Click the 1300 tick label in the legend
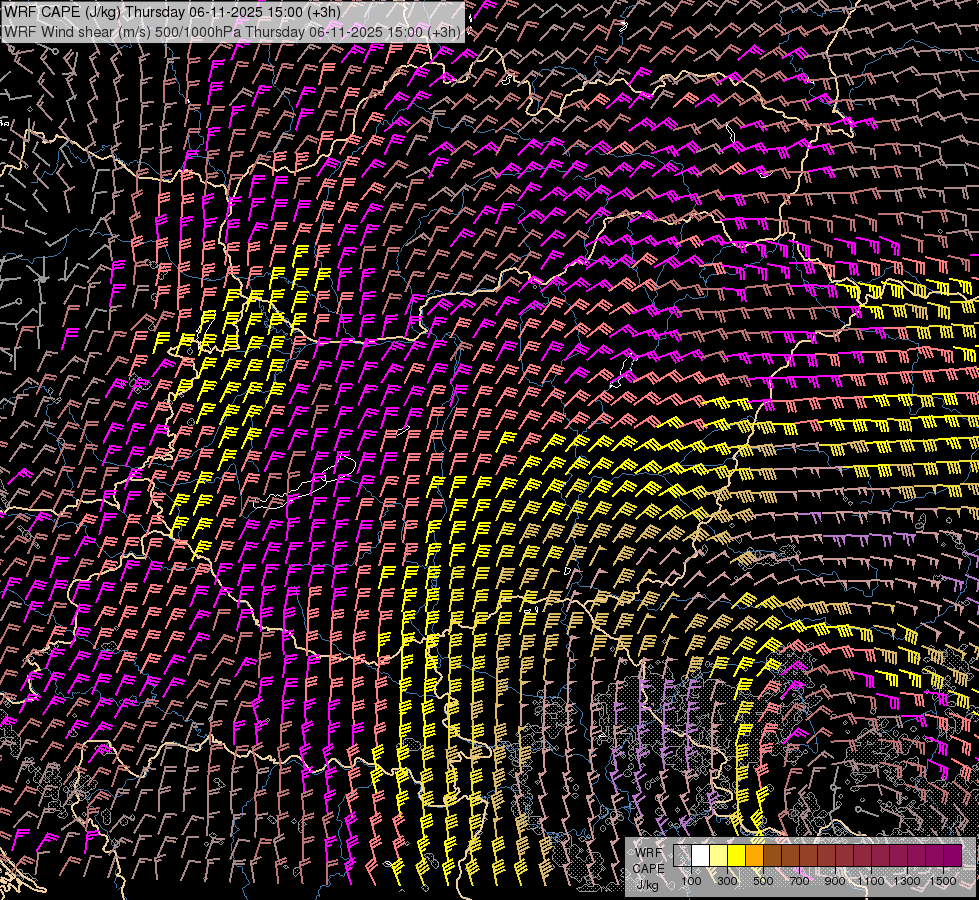 click(907, 881)
